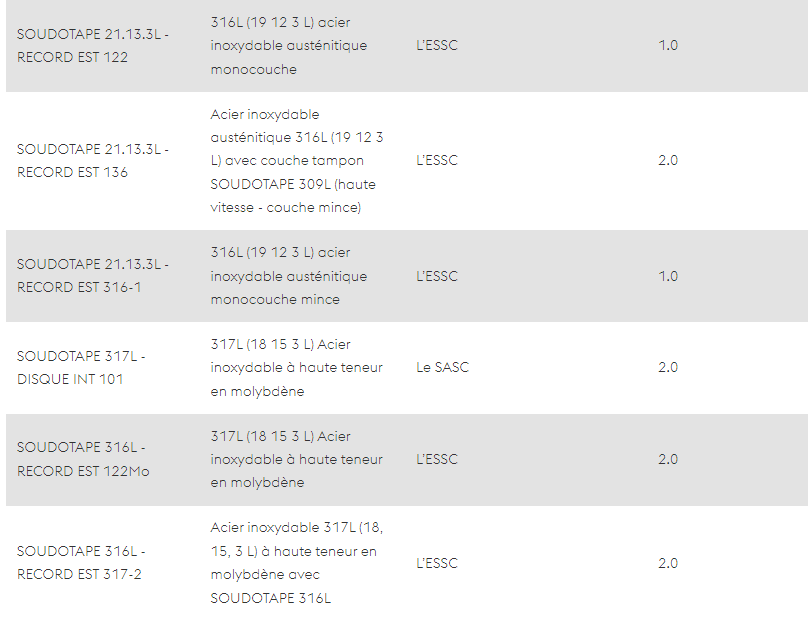Screen dimensions: 808x619
Task: Select the 316L monocouche description in first row
Action: pos(289,45)
